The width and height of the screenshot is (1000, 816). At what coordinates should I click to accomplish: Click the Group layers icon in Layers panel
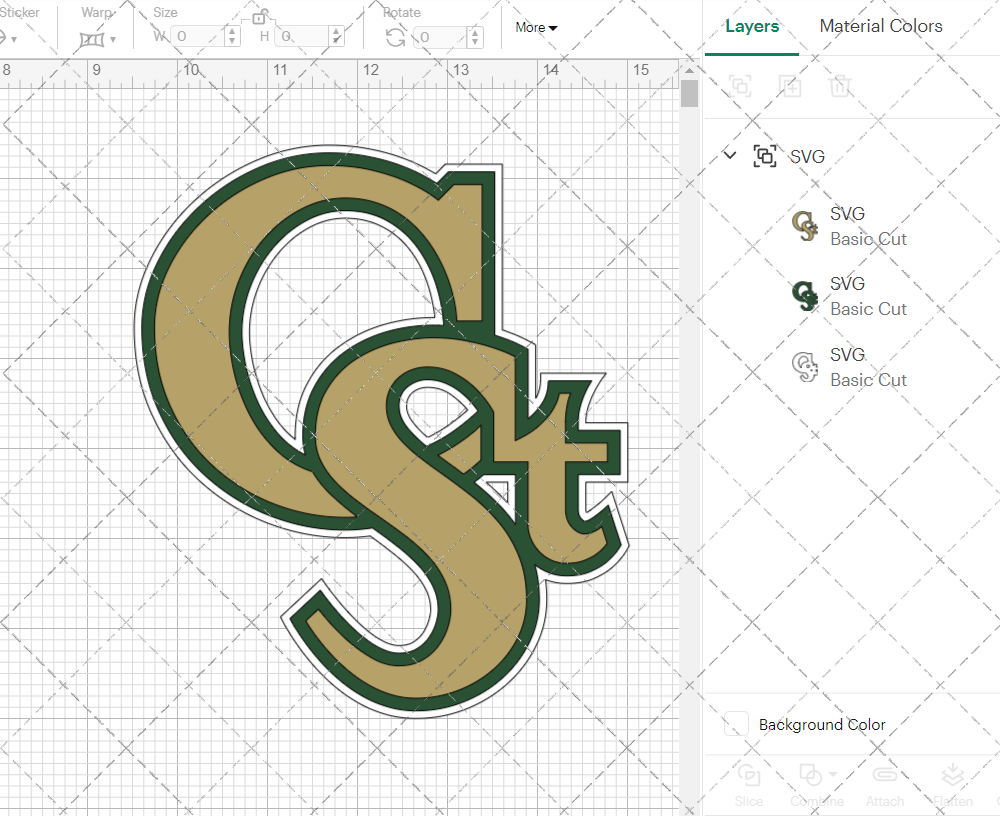point(740,85)
